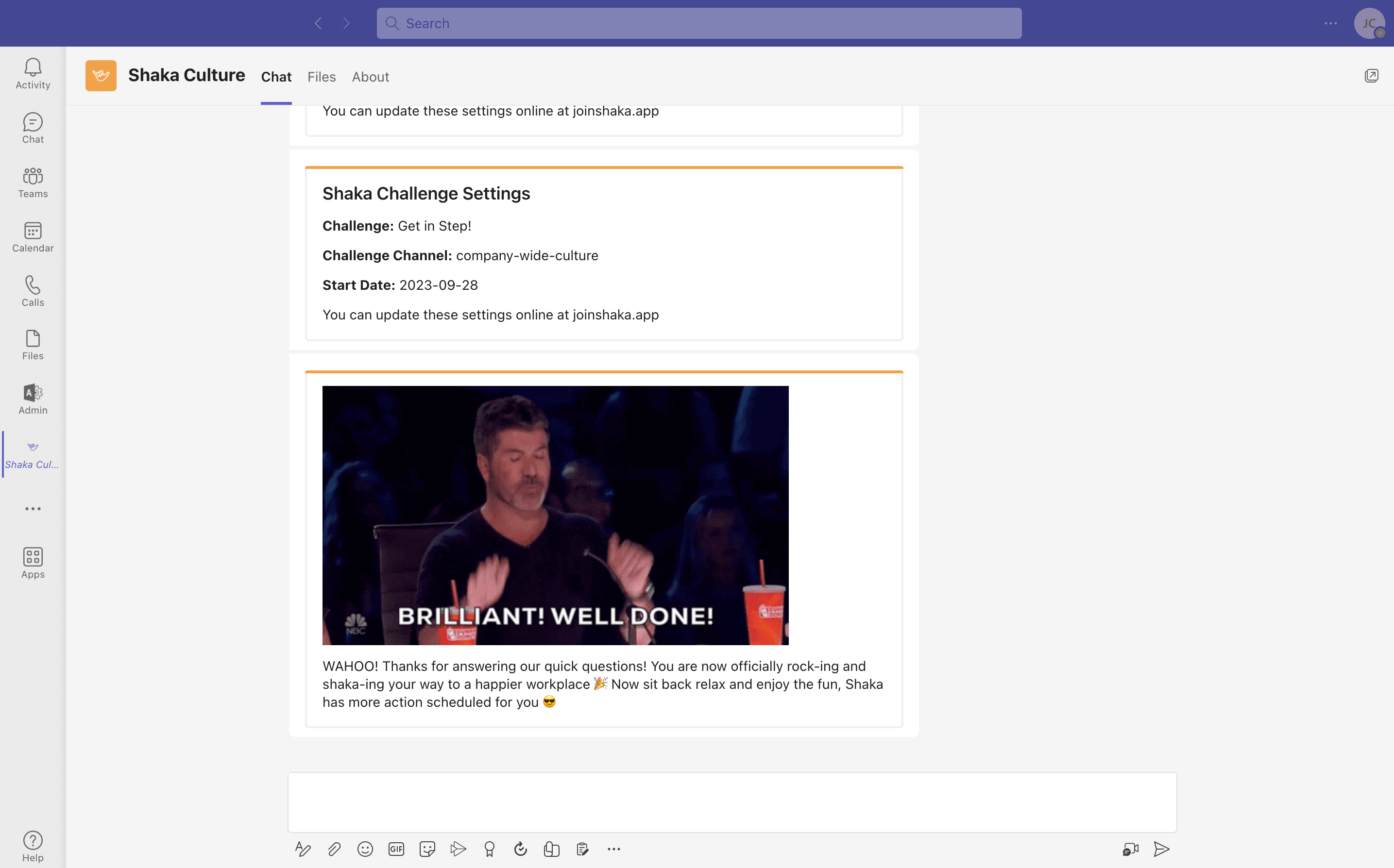Expand the more toolbar options
1394x868 pixels.
click(x=614, y=849)
